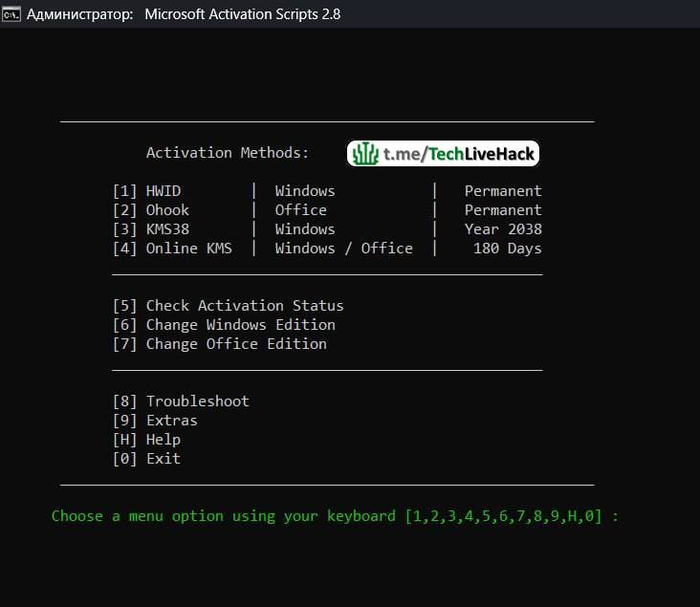700x607 pixels.
Task: Click the Permanent text in the HWID row
Action: pyautogui.click(x=503, y=191)
